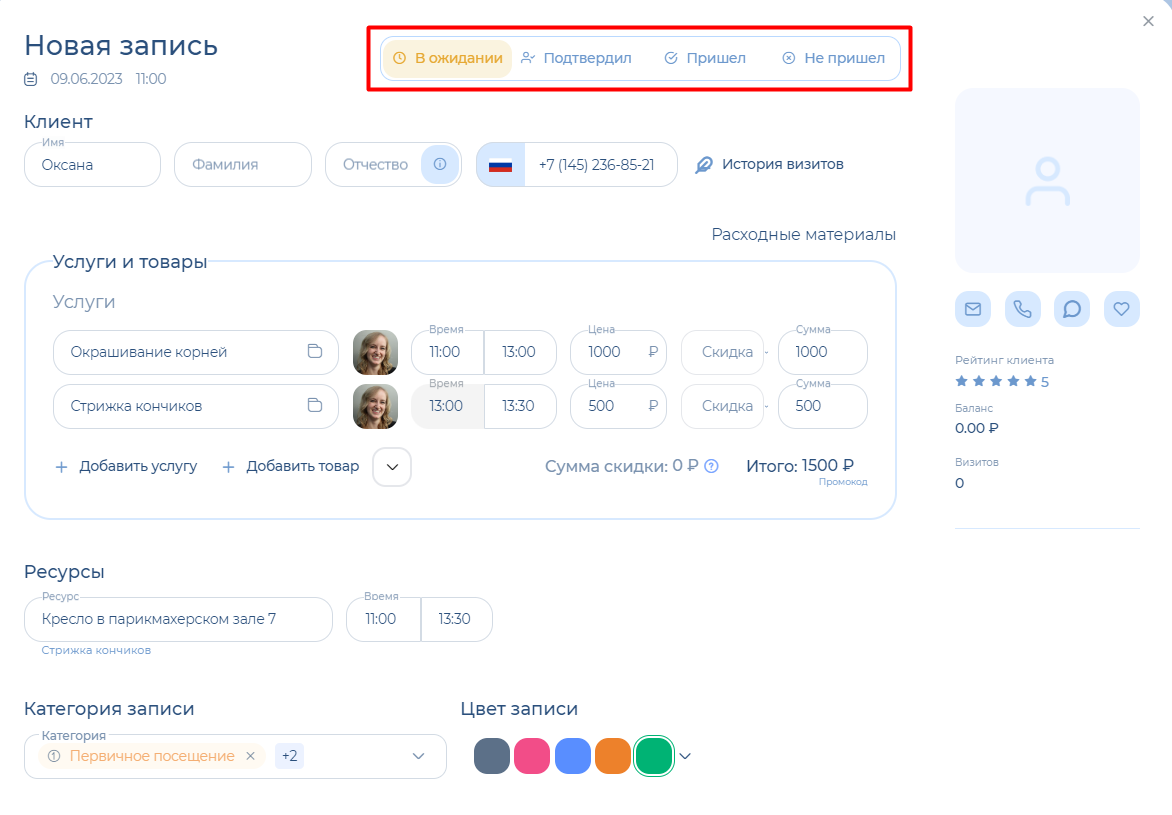Click the email envelope icon under client photo
The image size is (1172, 815).
[972, 309]
